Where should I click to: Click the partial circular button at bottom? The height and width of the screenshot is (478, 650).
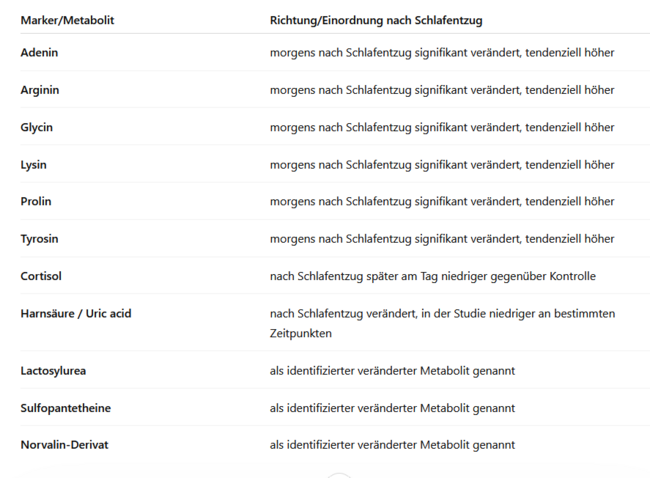[x=339, y=475]
